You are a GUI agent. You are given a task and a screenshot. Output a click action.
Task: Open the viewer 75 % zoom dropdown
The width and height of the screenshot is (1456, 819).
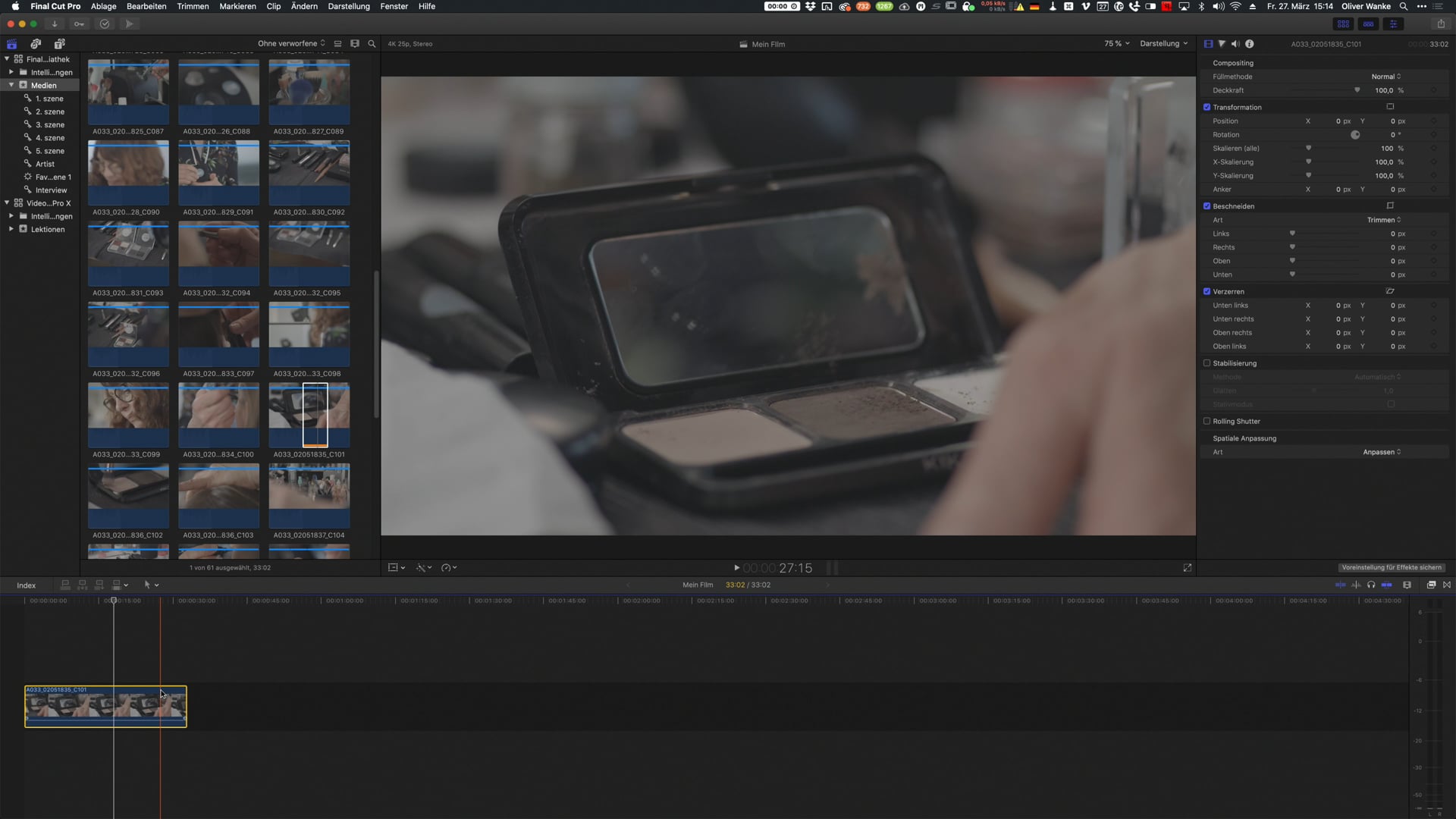click(x=1116, y=43)
